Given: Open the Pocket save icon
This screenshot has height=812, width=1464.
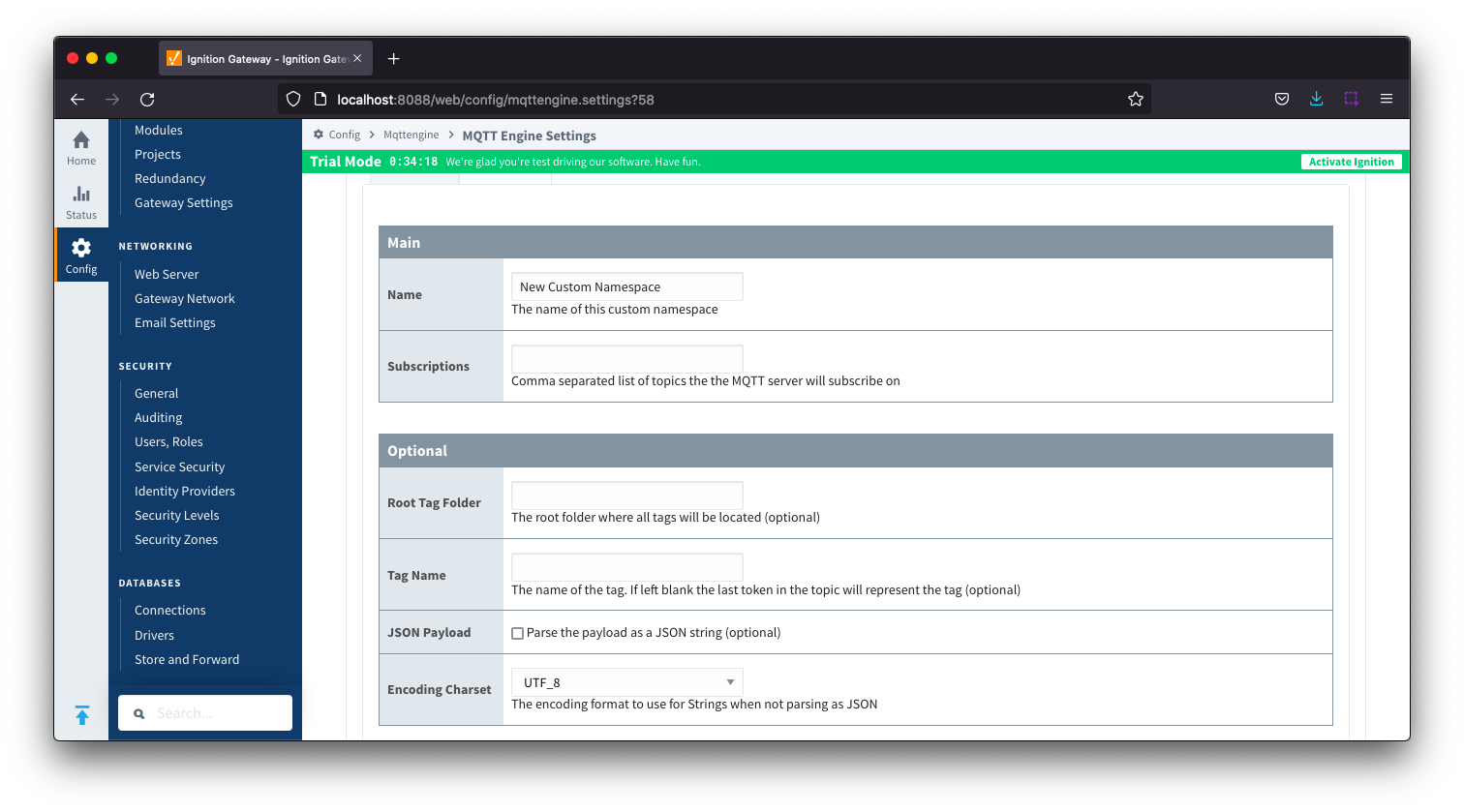Looking at the screenshot, I should point(1282,99).
